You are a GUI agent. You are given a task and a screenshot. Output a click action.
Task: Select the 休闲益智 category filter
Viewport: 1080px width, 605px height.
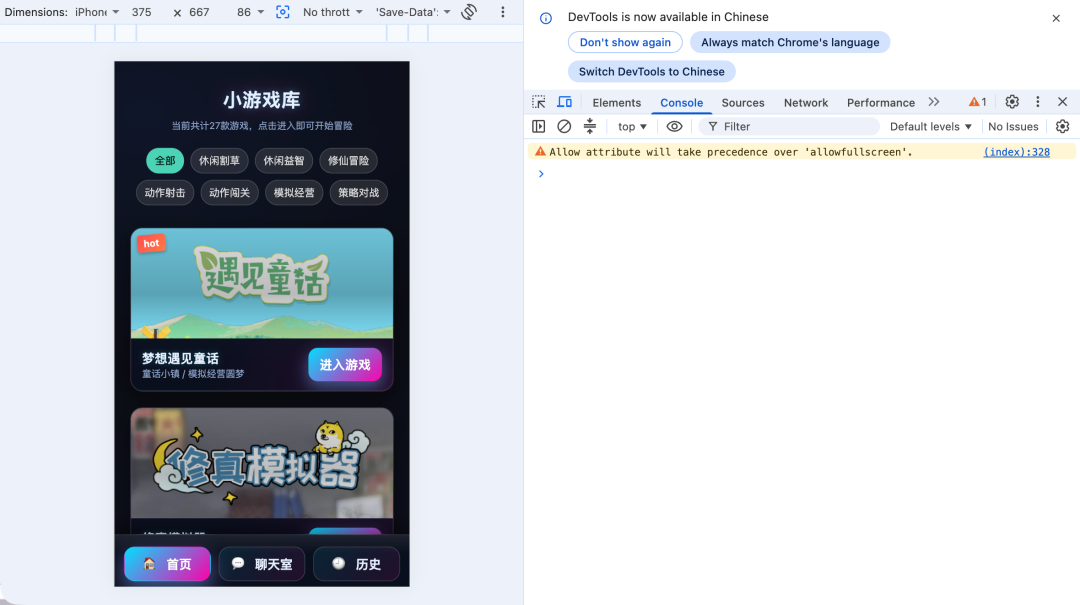[284, 161]
